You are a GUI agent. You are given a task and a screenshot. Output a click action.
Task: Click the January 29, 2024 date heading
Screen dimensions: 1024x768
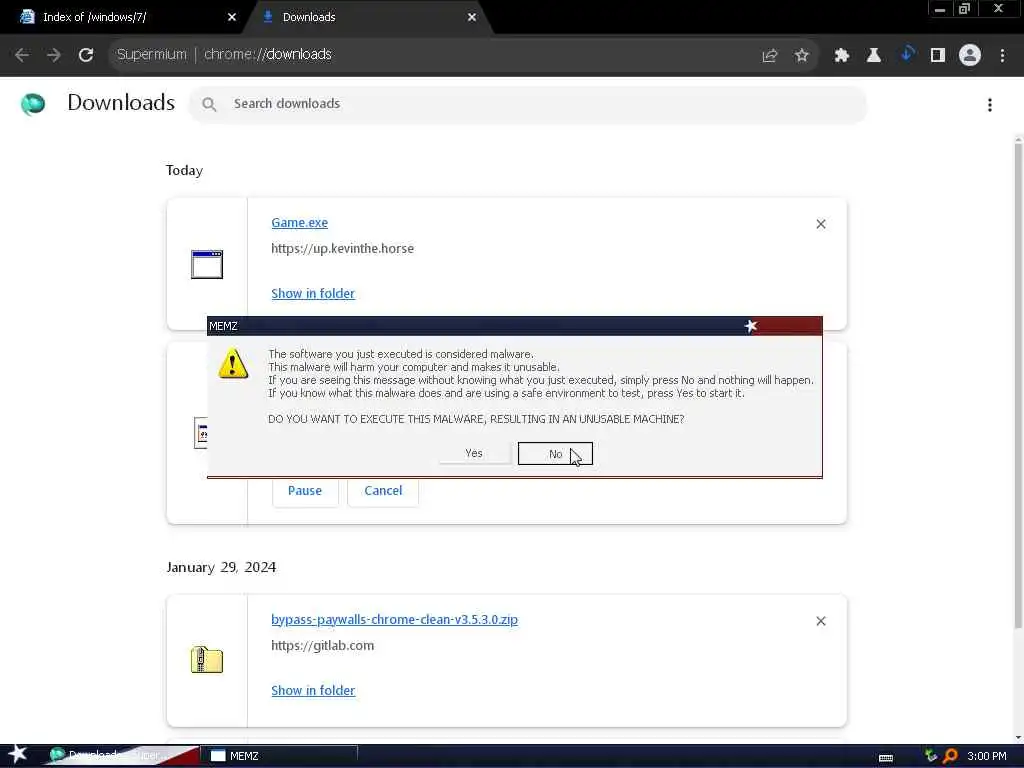[x=221, y=568]
